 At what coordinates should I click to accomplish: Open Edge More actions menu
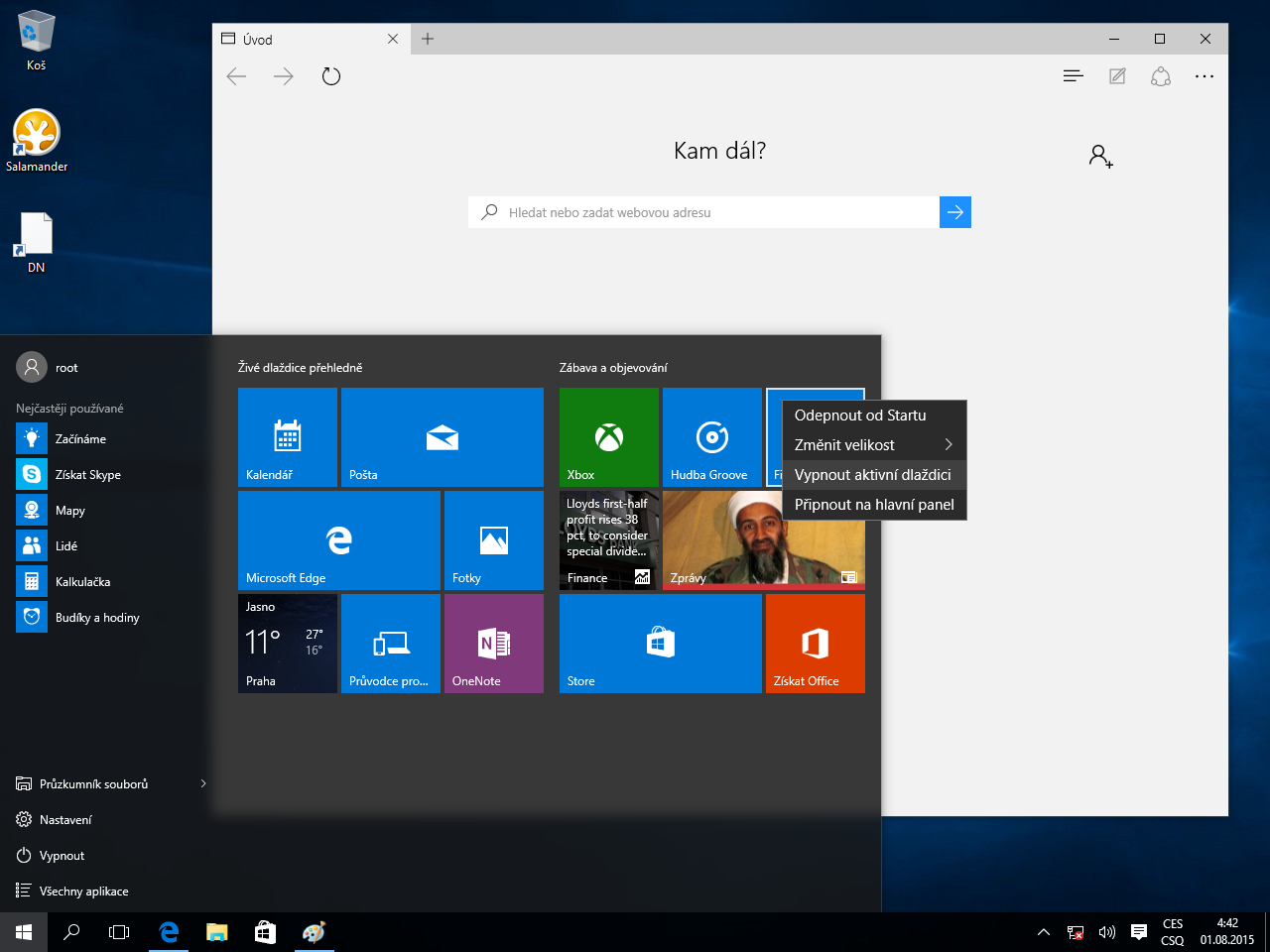(x=1205, y=76)
